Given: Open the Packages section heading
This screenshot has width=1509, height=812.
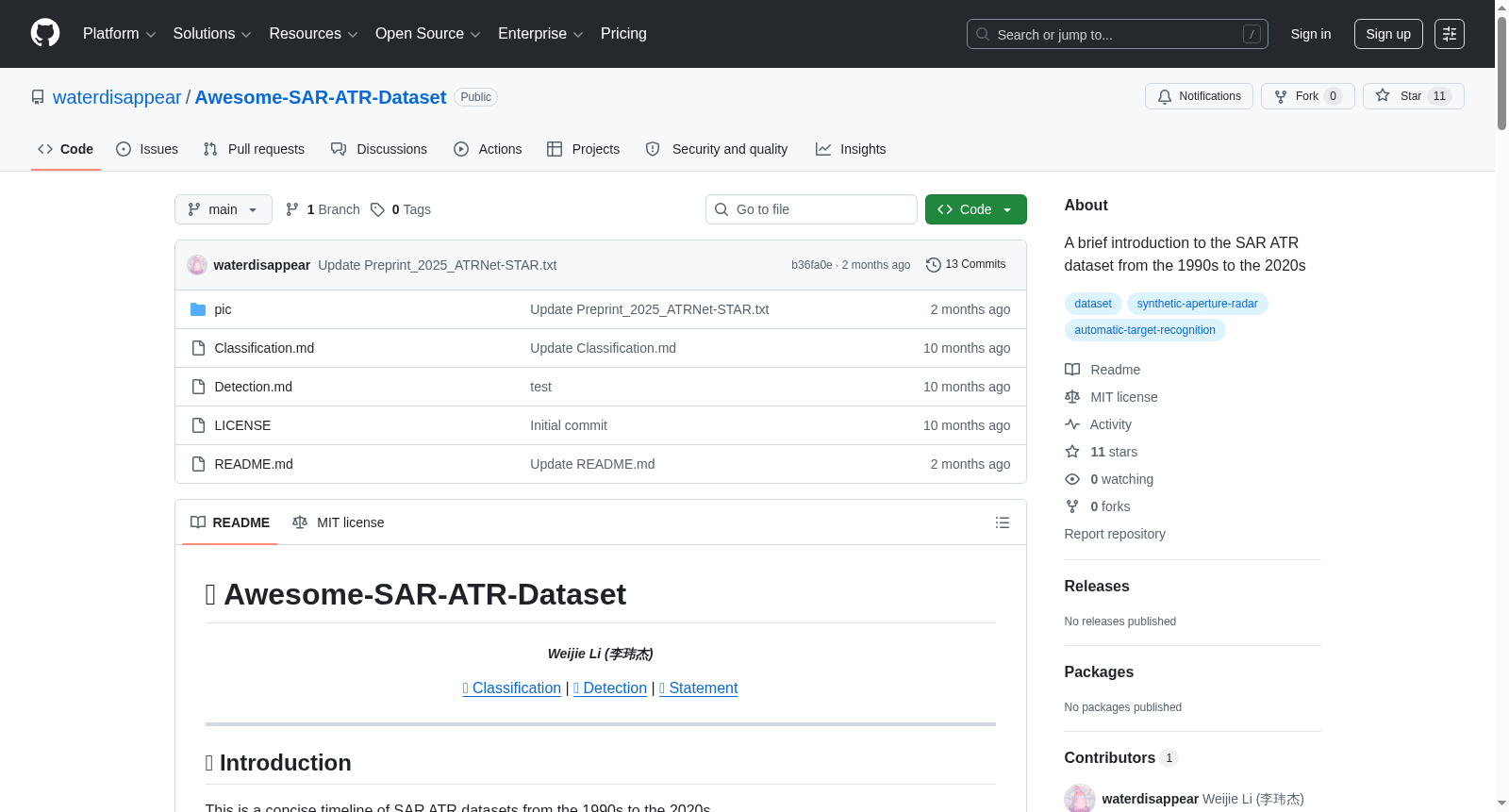Looking at the screenshot, I should 1099,671.
